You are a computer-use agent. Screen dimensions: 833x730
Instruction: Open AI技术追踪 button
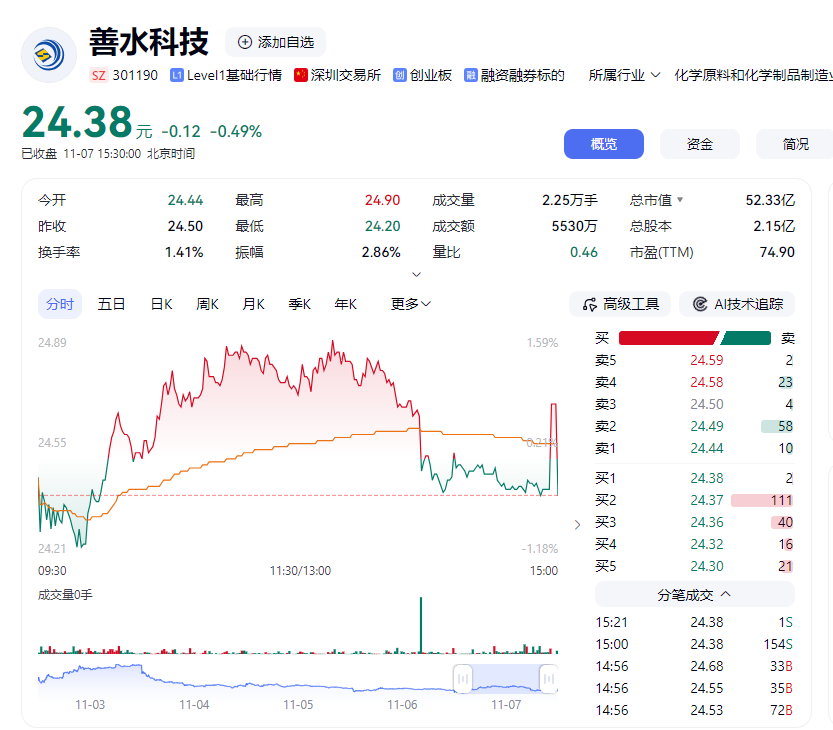click(x=737, y=304)
